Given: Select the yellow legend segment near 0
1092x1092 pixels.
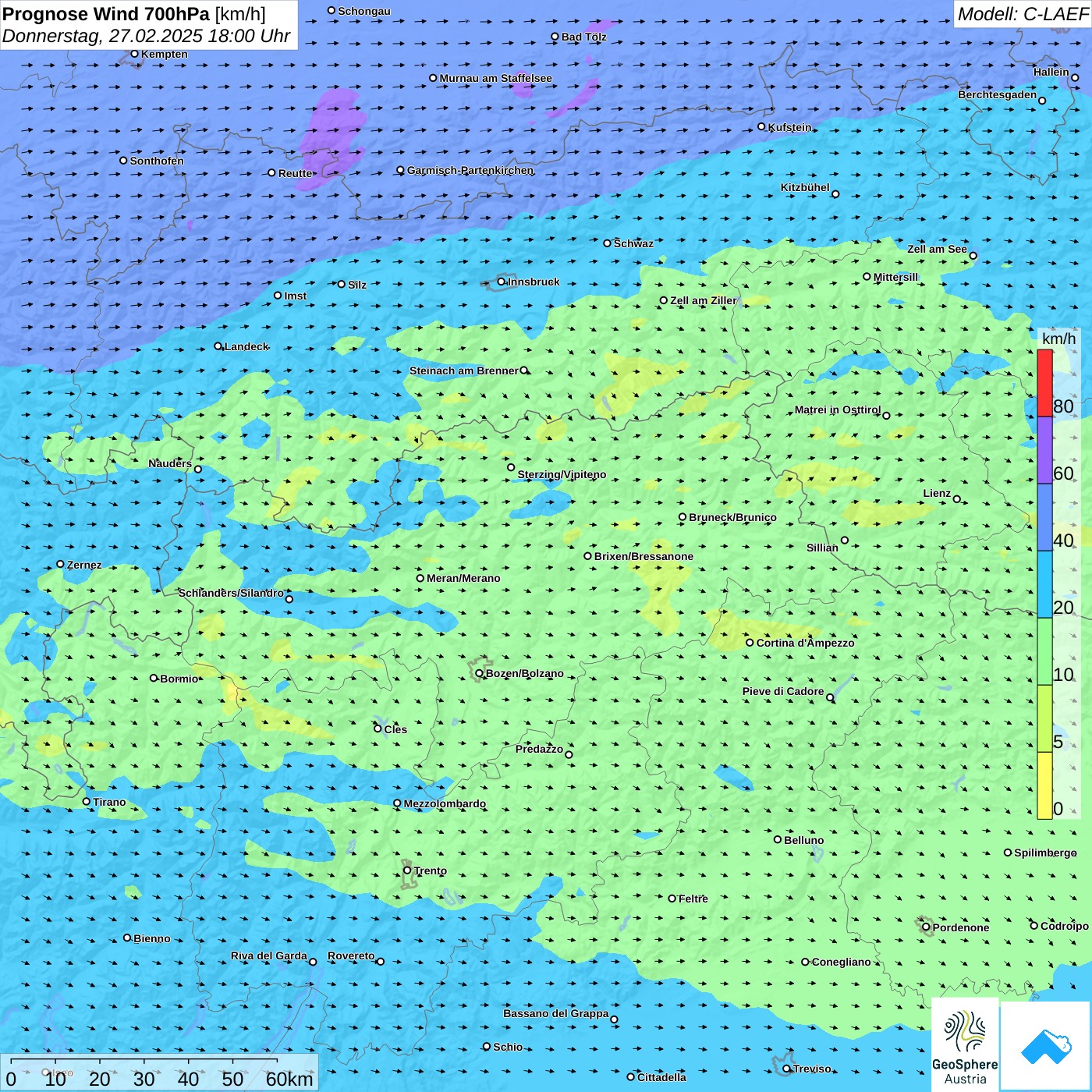Looking at the screenshot, I should (x=1044, y=785).
